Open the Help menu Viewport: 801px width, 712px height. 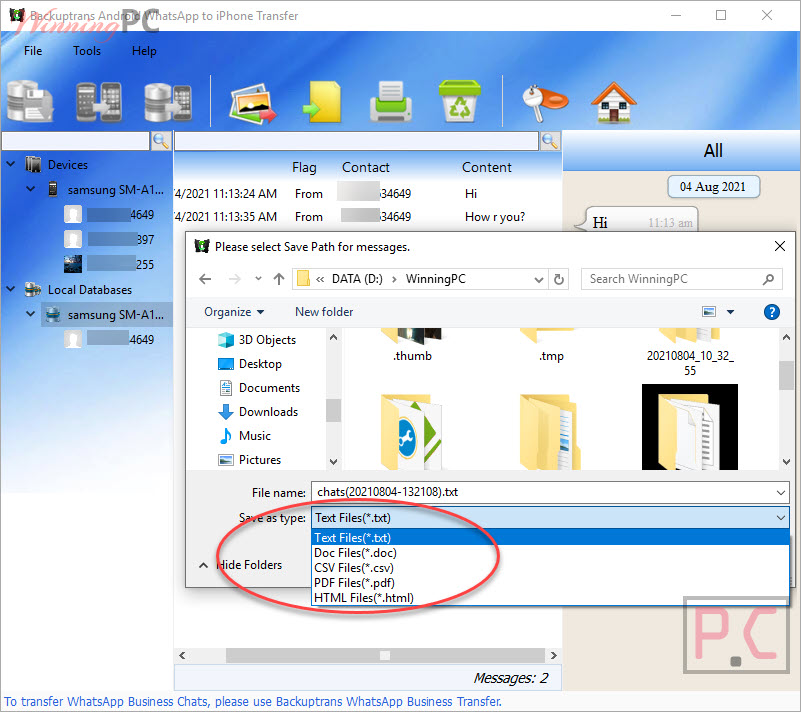(x=144, y=51)
